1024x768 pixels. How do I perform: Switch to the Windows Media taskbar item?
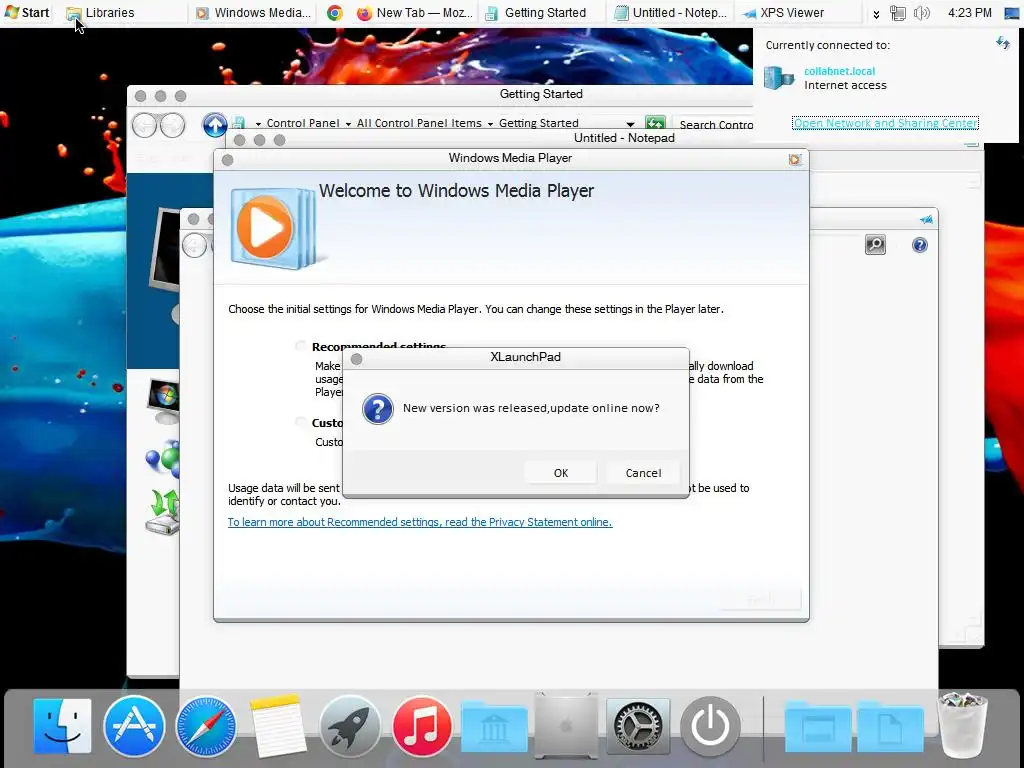point(254,12)
